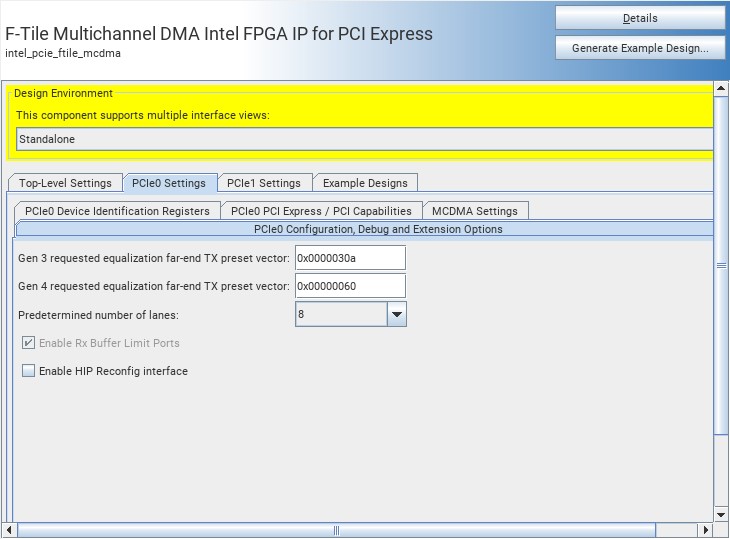Go to the Example Designs tab
730x539 pixels.
tap(365, 183)
